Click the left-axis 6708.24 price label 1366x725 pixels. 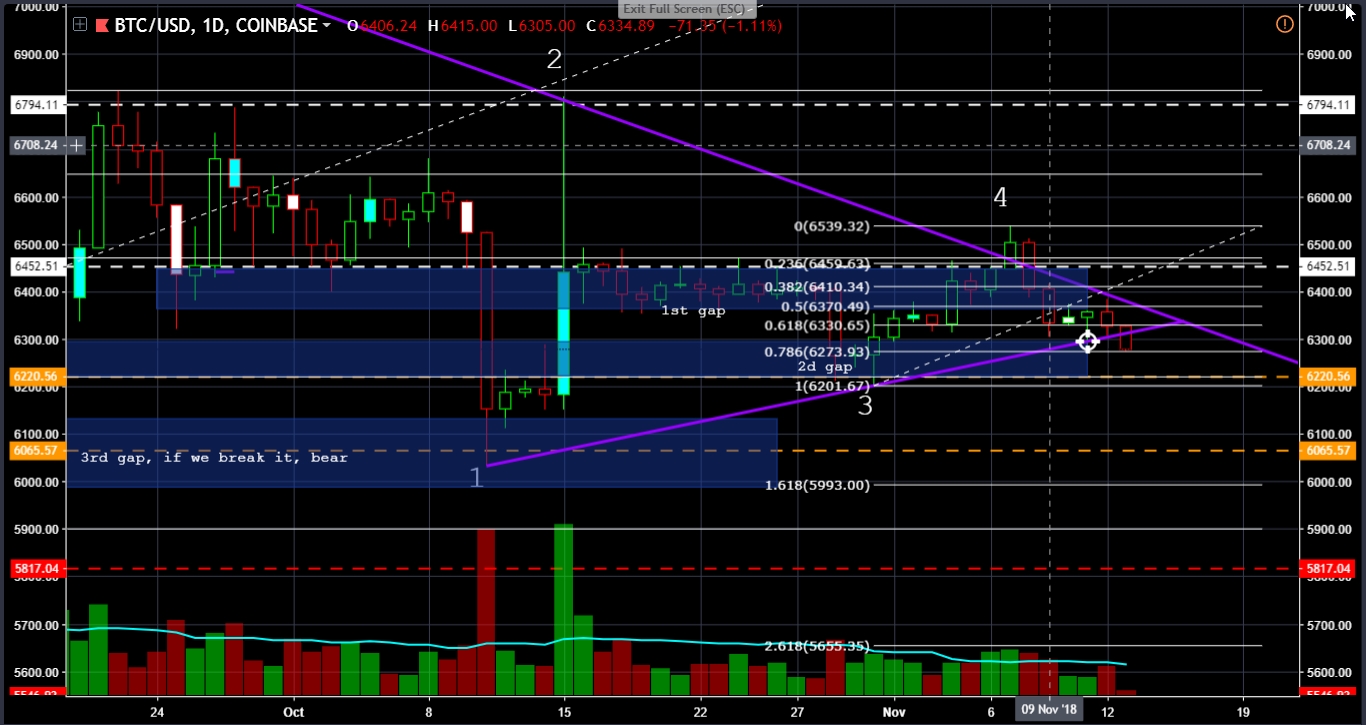tap(38, 145)
